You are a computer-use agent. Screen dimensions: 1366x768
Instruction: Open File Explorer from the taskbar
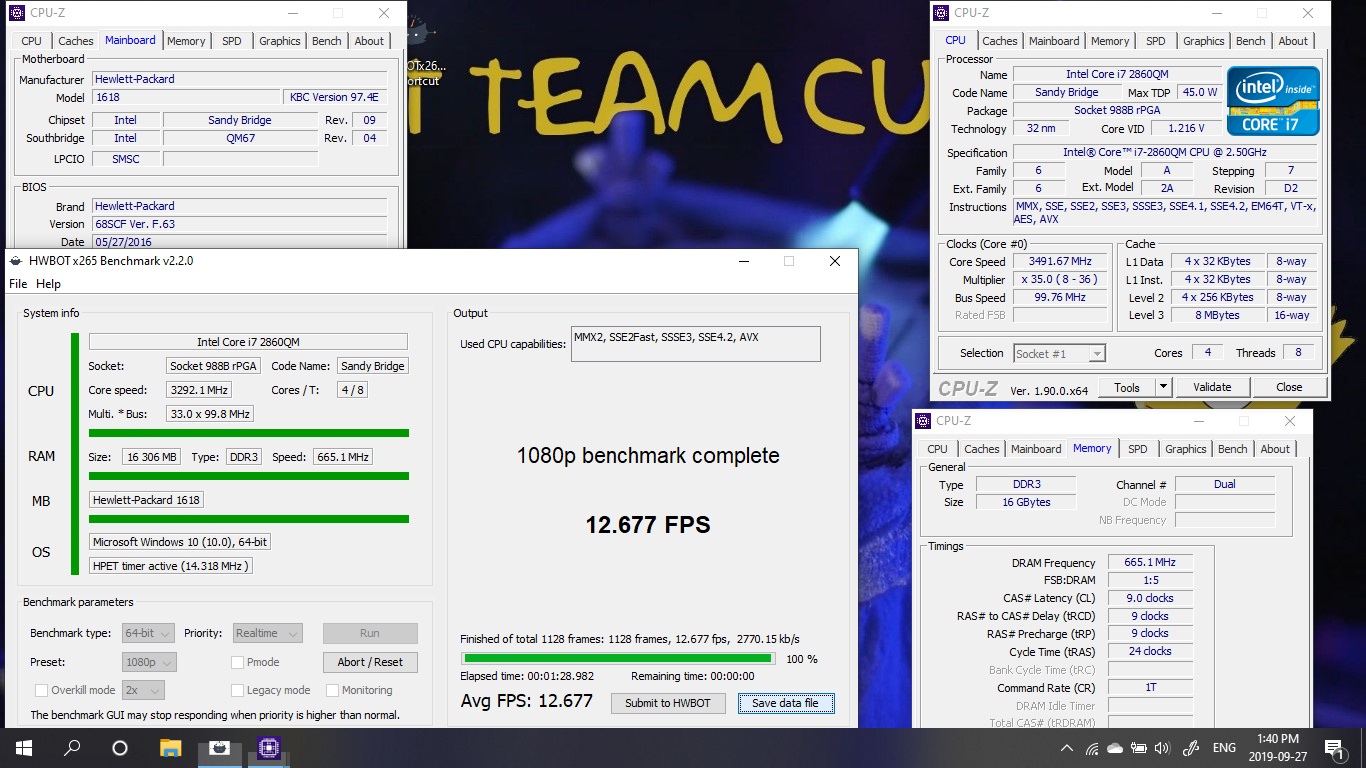(x=171, y=747)
